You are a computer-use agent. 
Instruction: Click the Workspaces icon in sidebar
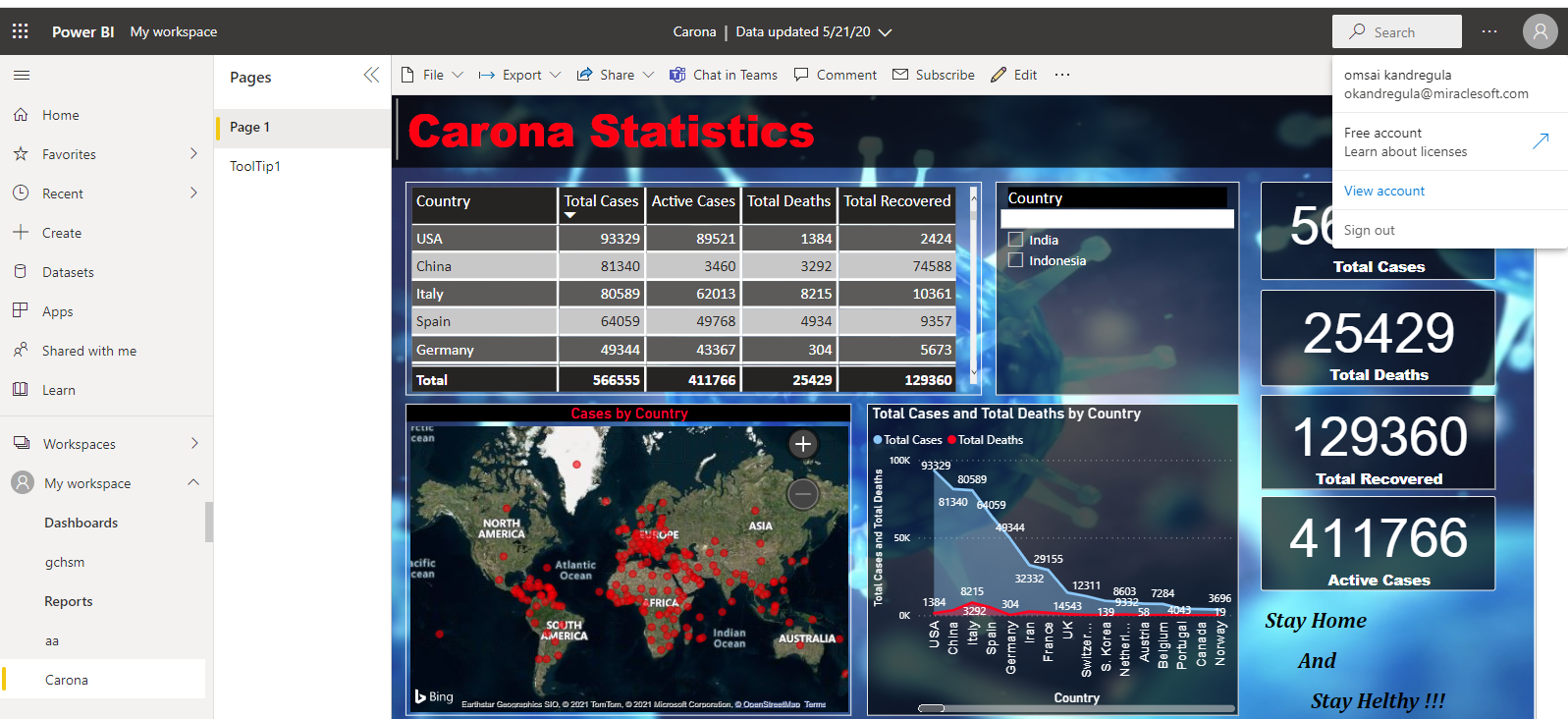click(x=21, y=444)
